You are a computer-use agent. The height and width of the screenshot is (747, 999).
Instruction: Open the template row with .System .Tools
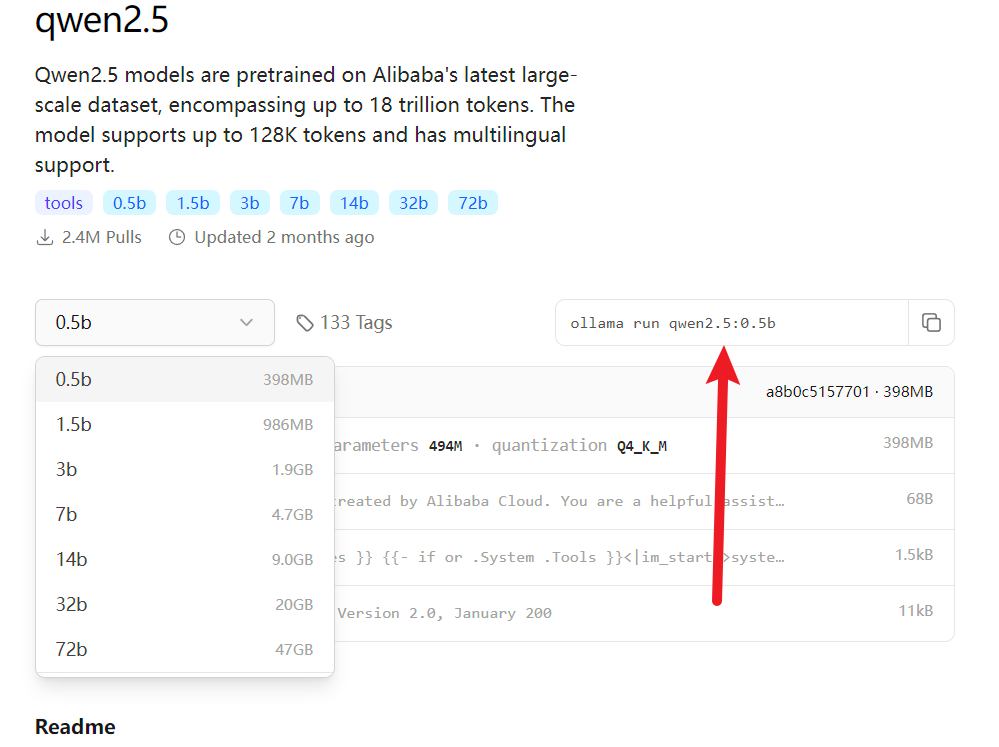coord(643,558)
